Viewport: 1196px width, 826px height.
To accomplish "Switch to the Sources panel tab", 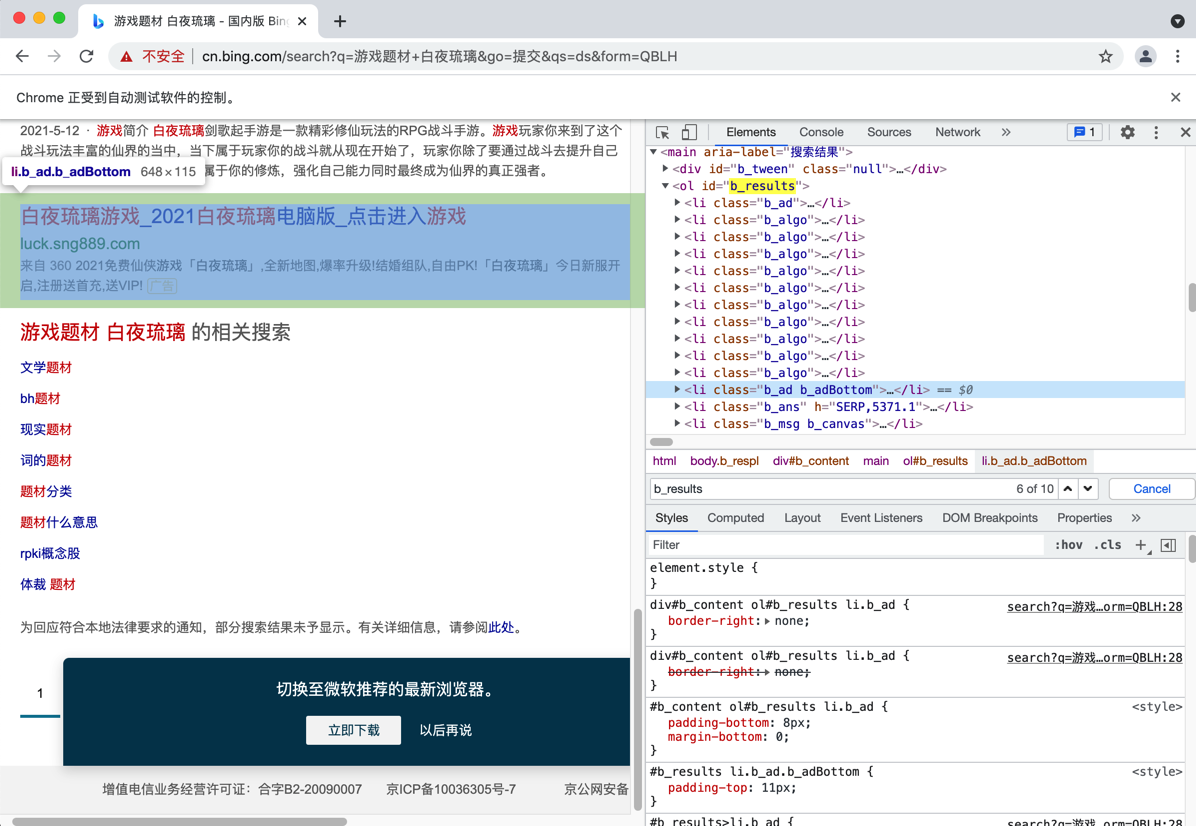I will point(889,132).
